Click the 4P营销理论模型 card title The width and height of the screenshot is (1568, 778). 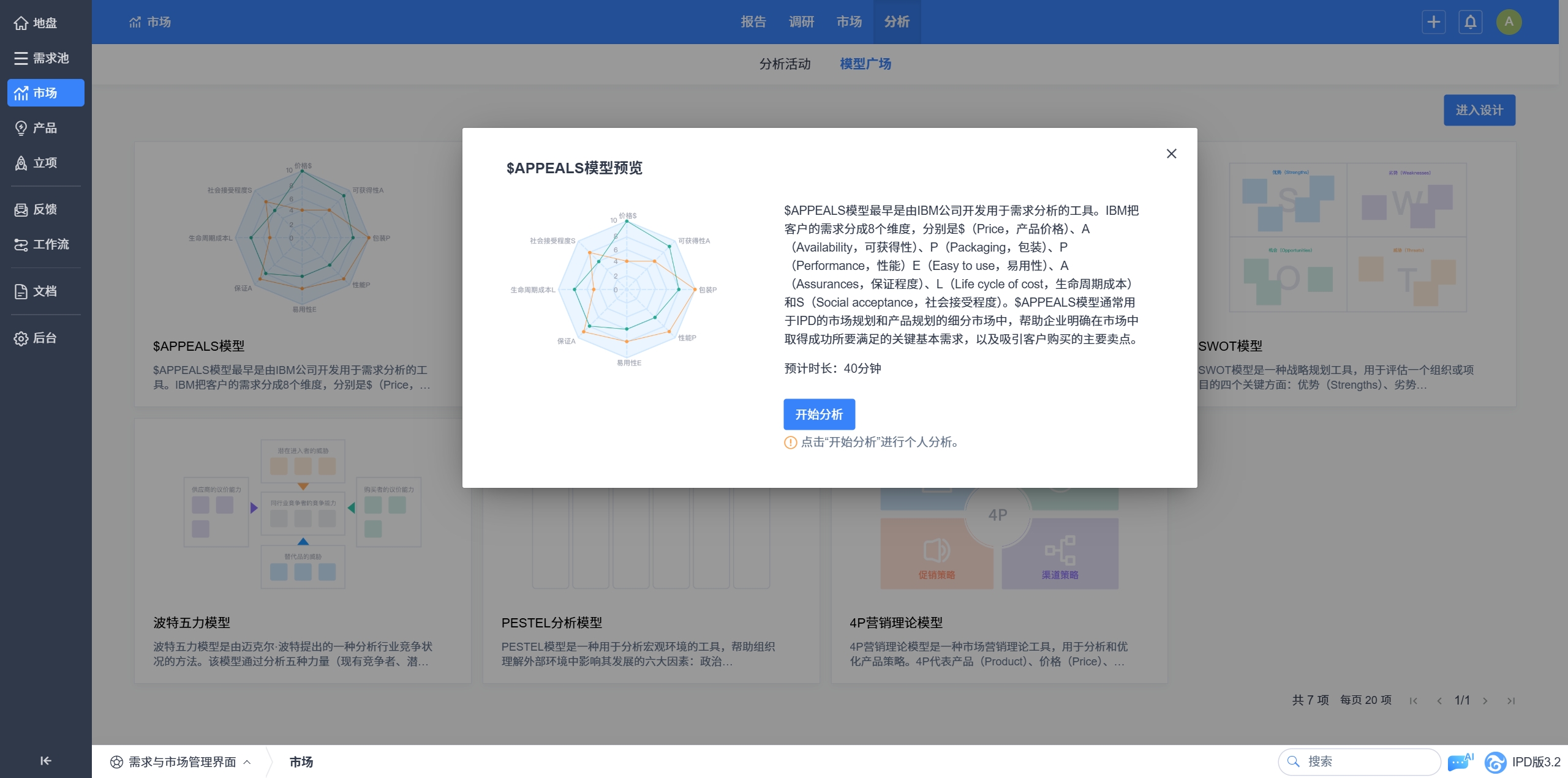coord(896,623)
